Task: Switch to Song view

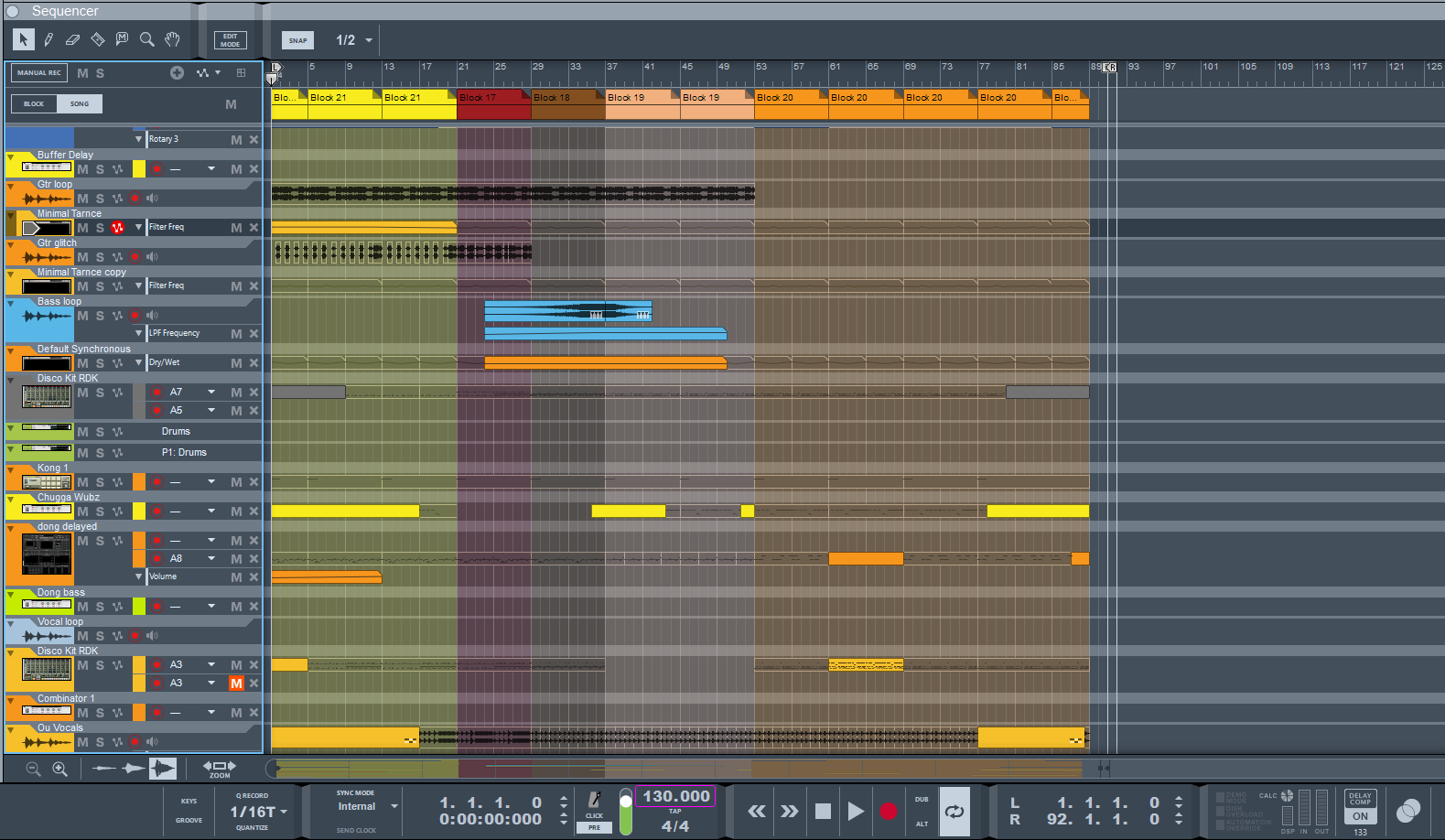Action: 80,104
